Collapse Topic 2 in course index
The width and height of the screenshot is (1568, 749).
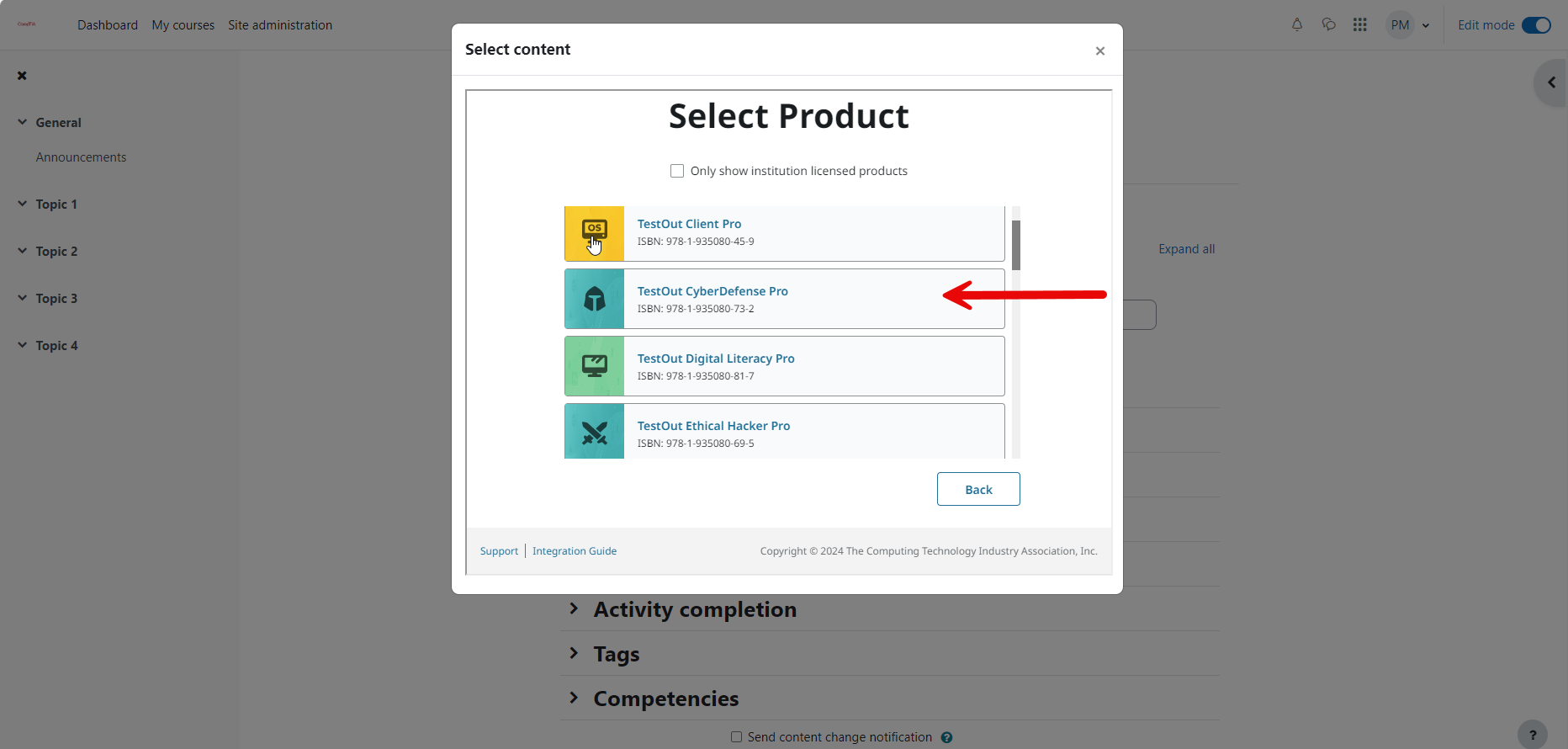click(23, 251)
